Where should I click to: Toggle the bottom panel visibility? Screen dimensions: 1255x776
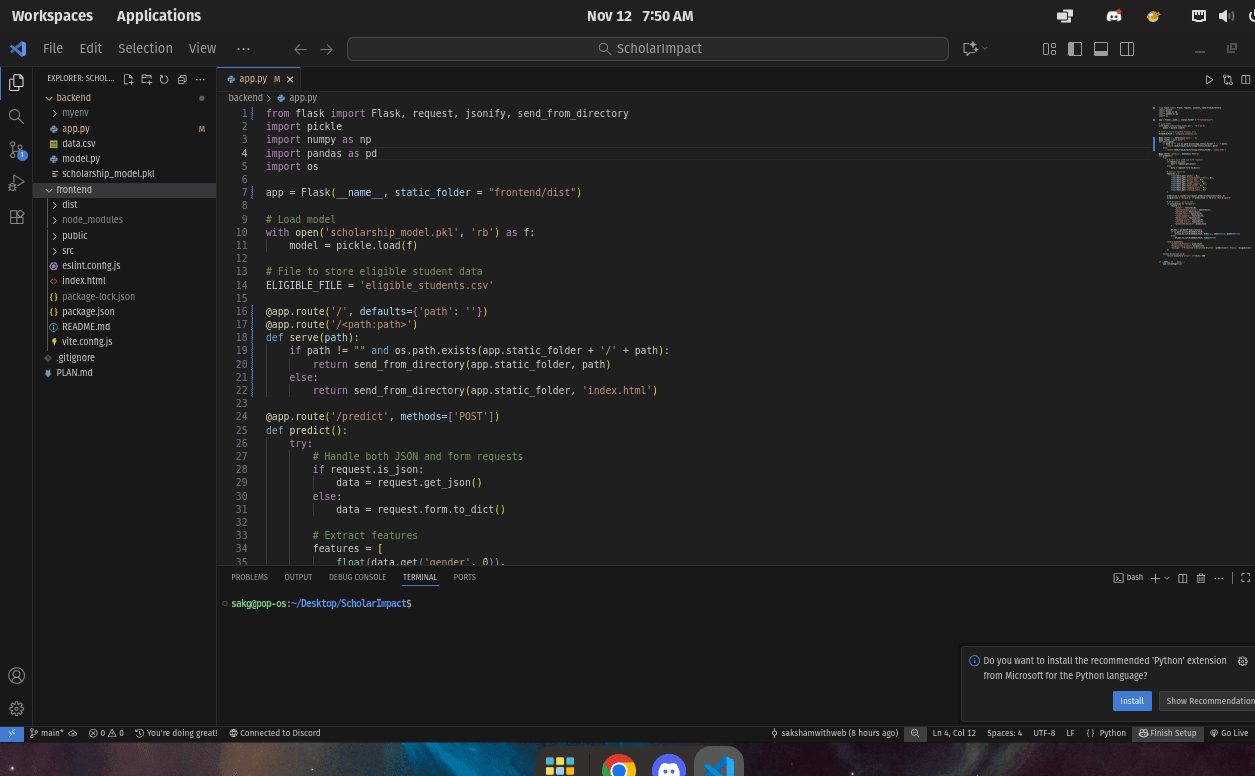coord(1101,49)
